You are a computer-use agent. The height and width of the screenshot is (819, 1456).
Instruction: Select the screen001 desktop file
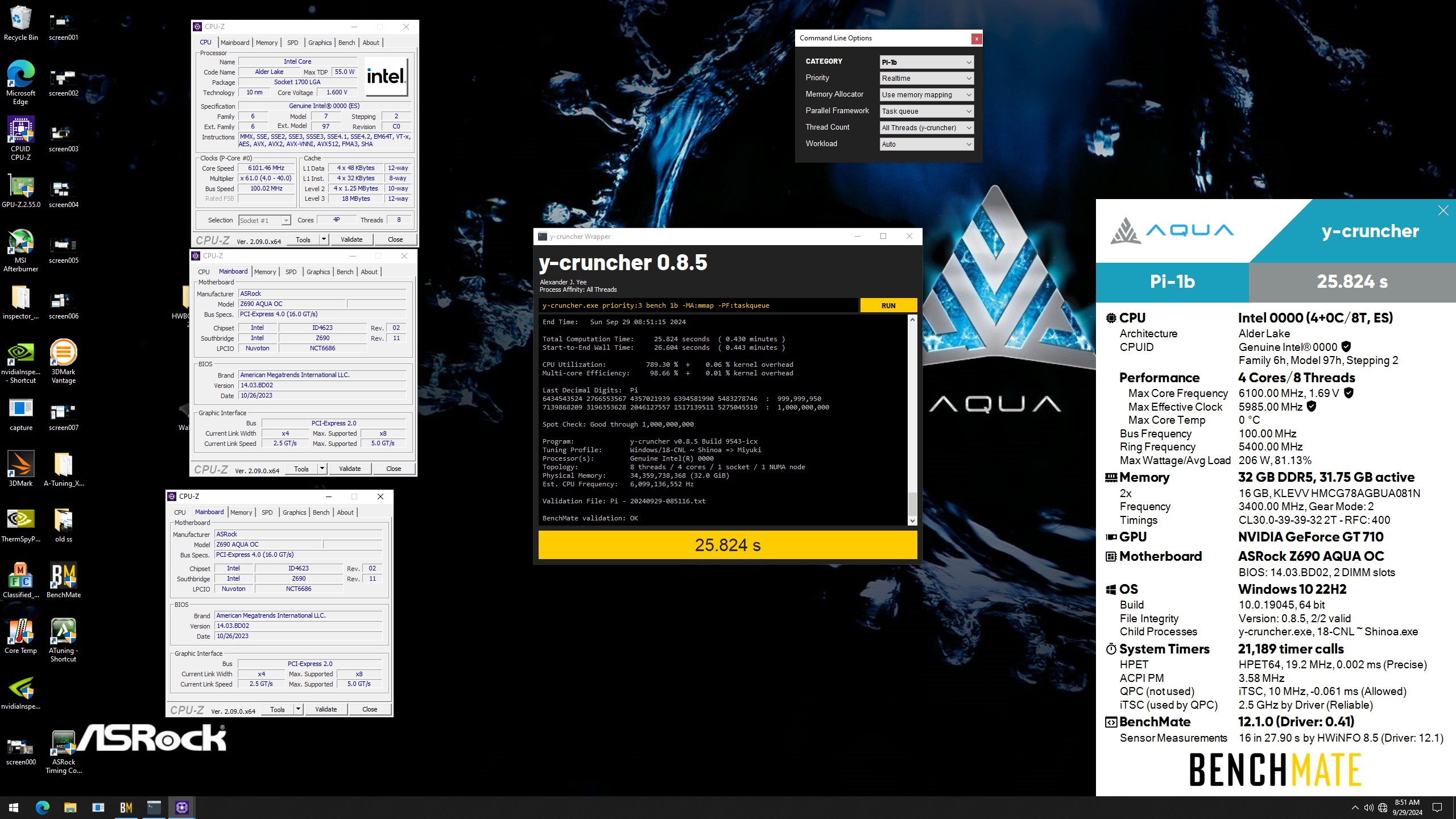63,27
